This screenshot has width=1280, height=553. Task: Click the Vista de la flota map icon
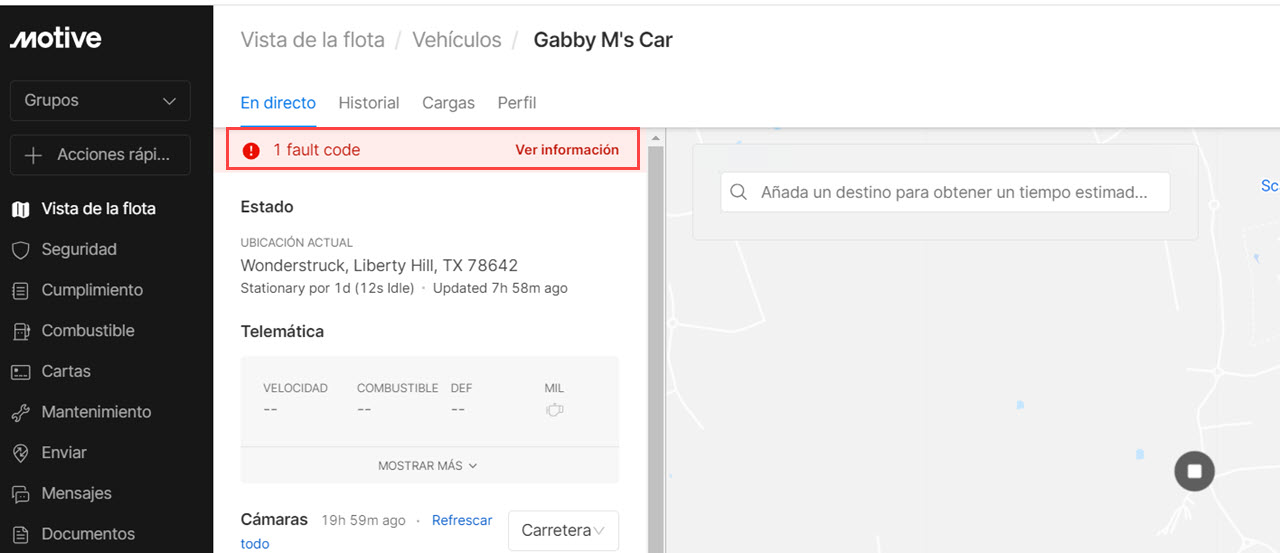click(21, 209)
